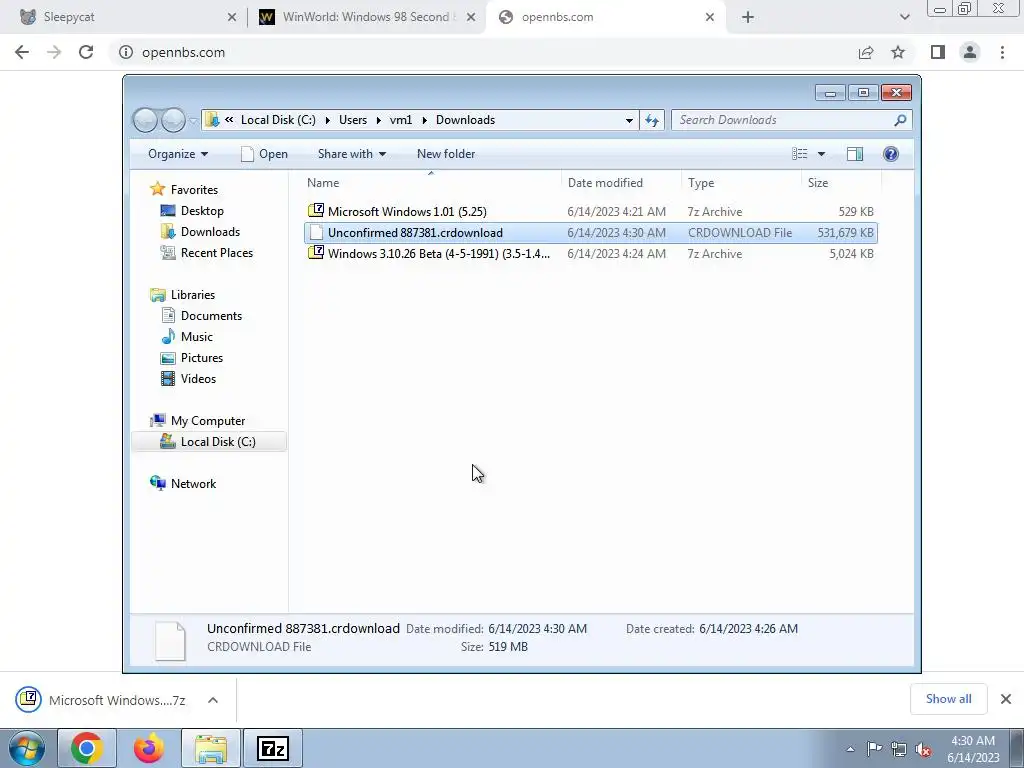This screenshot has height=768, width=1024.
Task: Open the Share with menu
Action: [352, 154]
